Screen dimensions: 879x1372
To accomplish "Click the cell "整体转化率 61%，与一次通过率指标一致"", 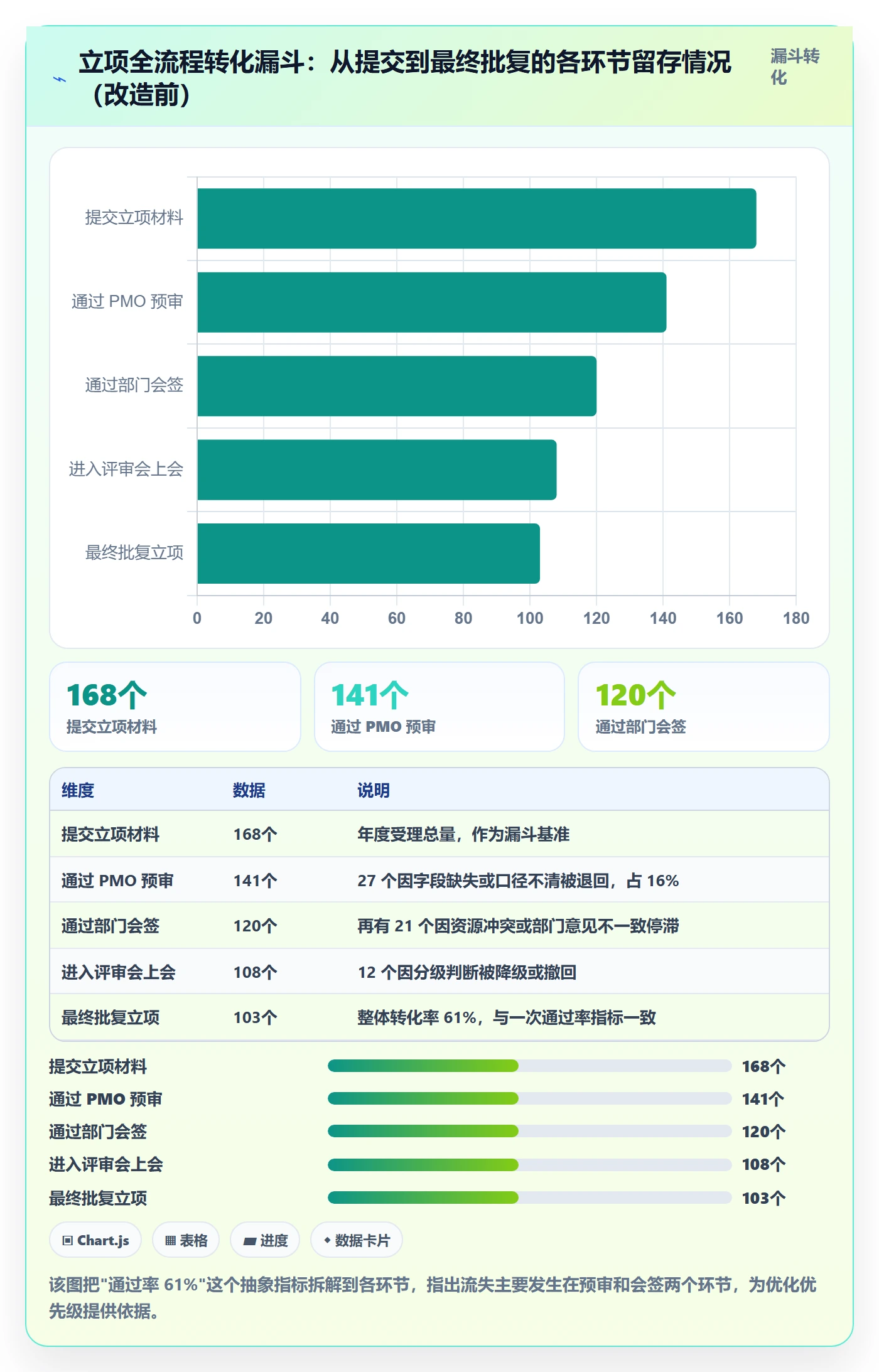I will [507, 1017].
